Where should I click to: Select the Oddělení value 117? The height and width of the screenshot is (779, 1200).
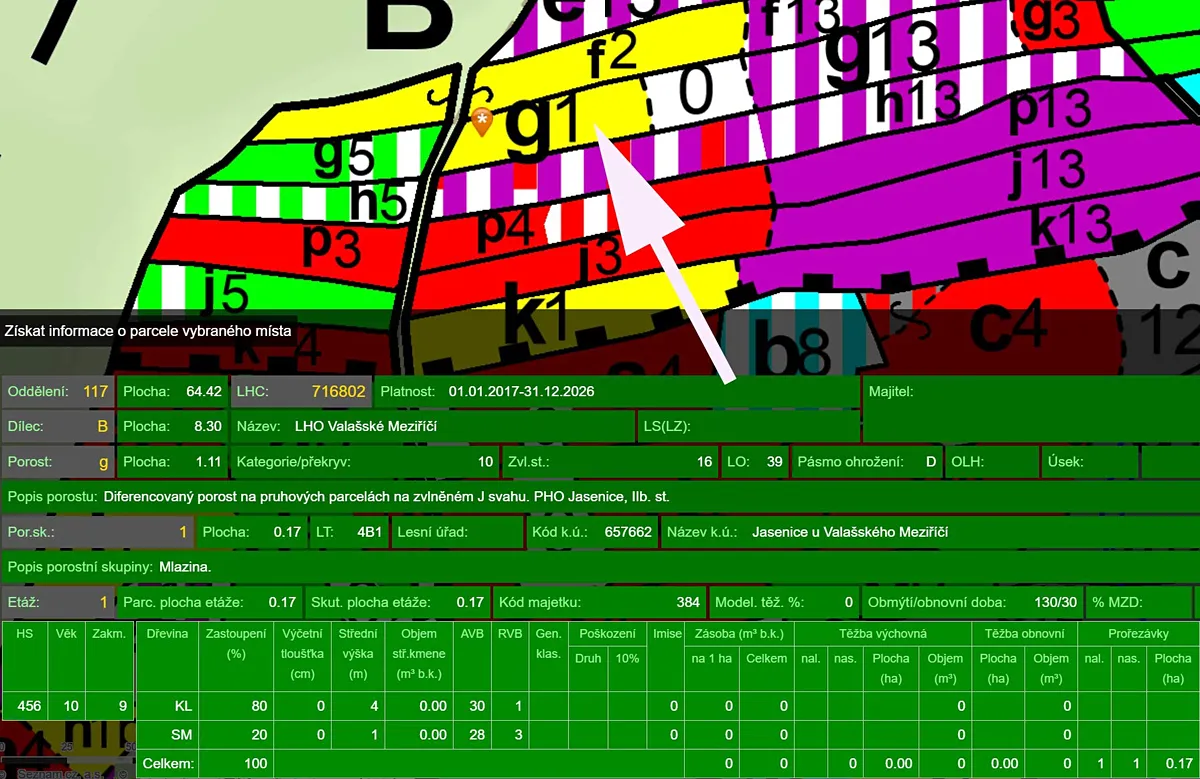[95, 391]
